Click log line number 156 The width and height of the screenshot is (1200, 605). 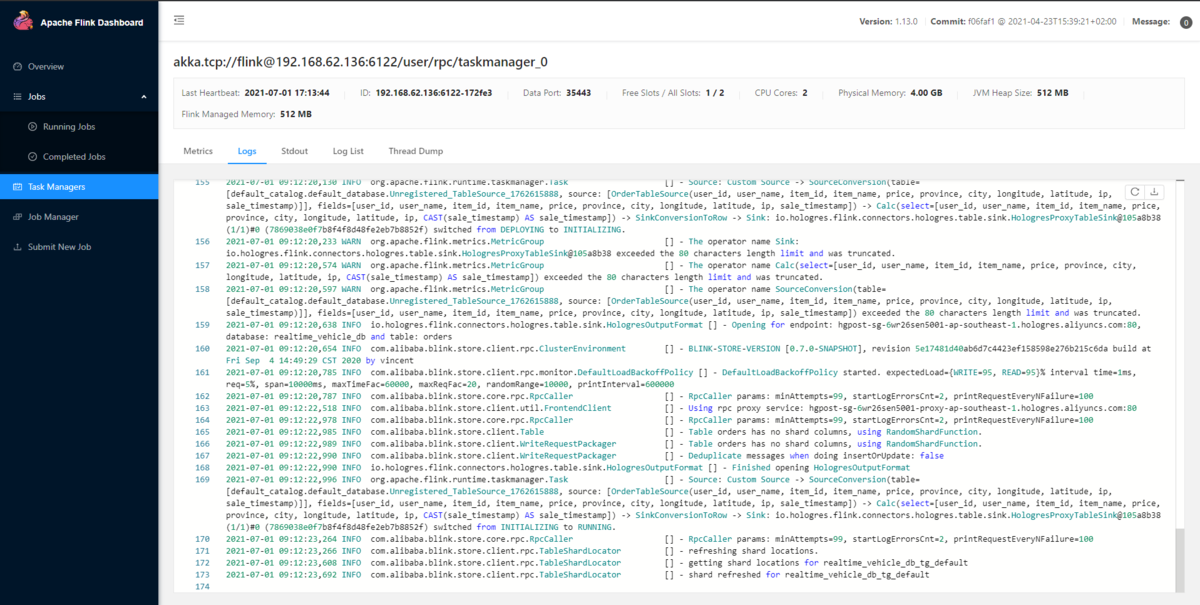(203, 242)
